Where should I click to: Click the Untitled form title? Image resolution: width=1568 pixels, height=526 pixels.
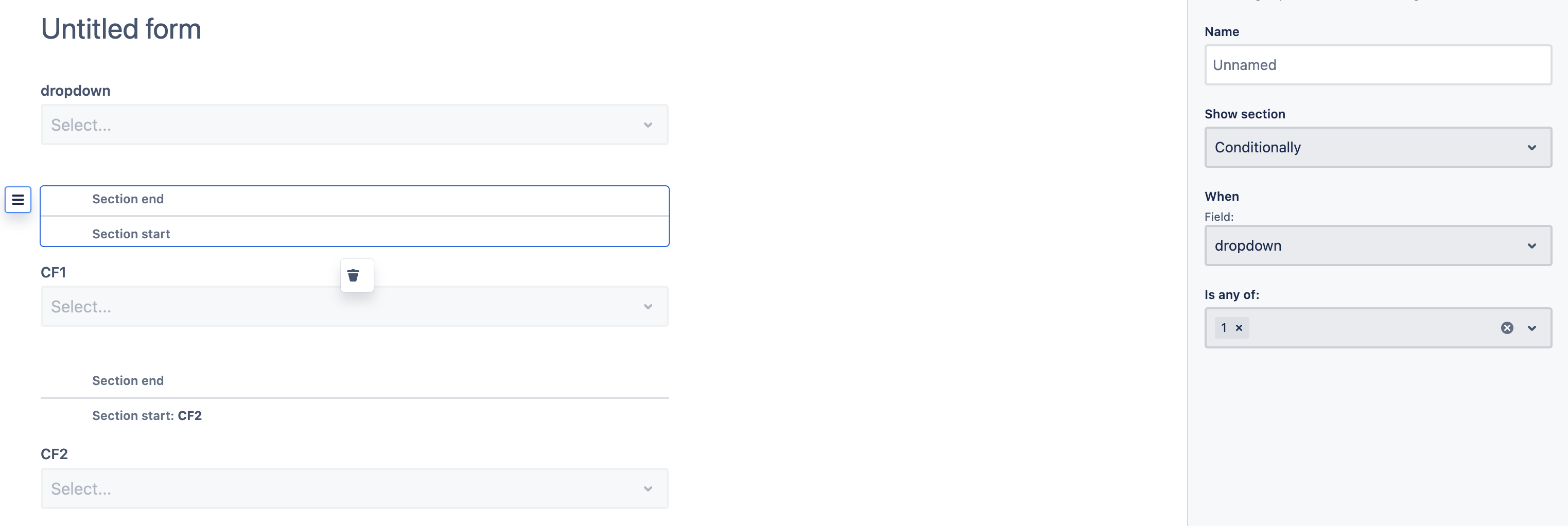[121, 29]
